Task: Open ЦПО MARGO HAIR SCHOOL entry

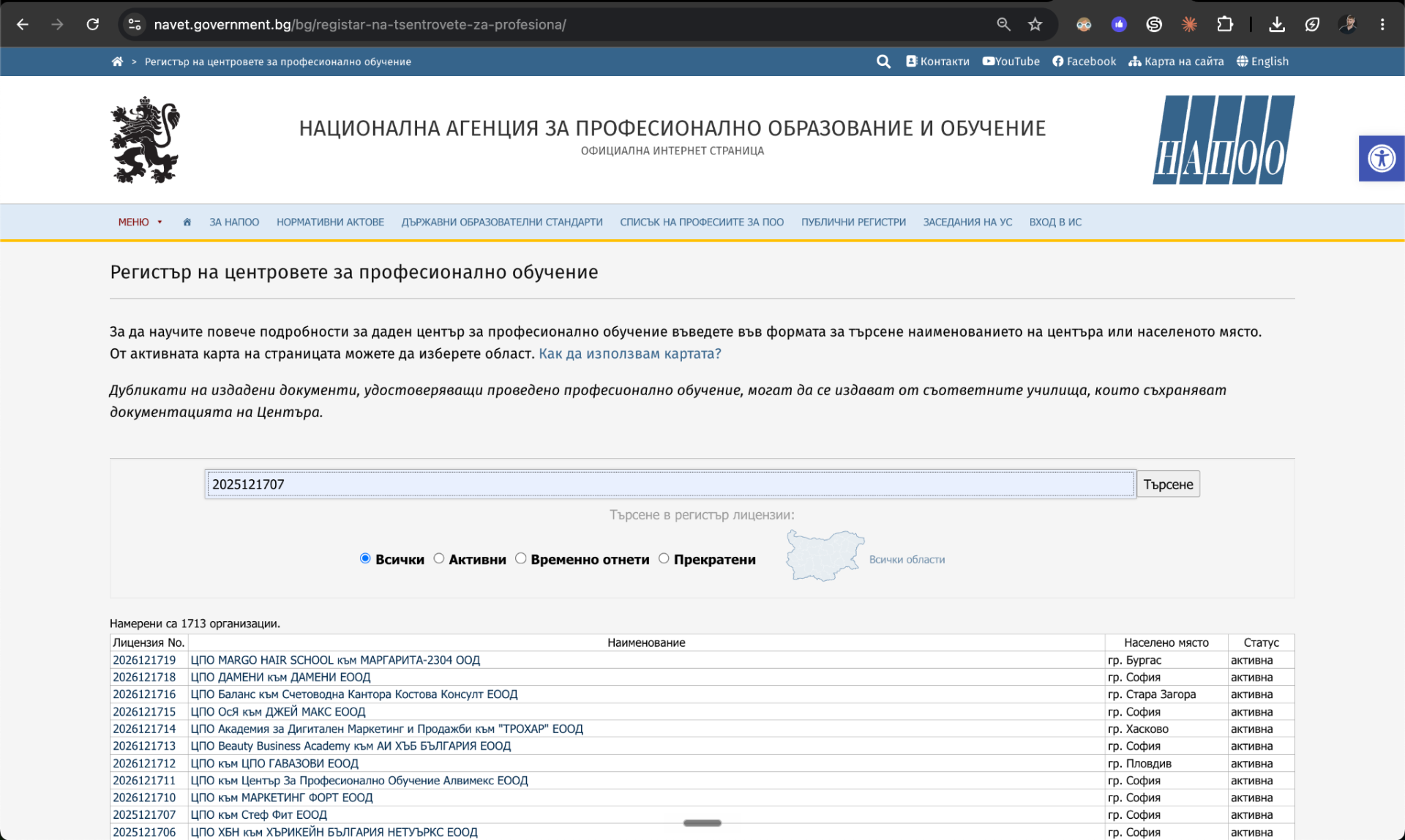Action: [x=335, y=660]
